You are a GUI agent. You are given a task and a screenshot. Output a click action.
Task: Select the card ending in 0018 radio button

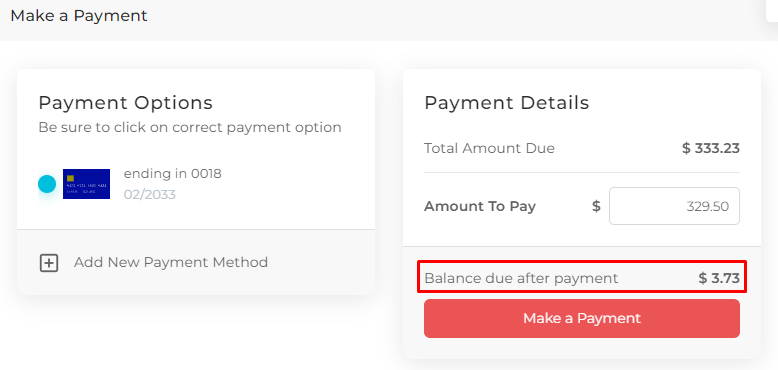click(x=47, y=184)
